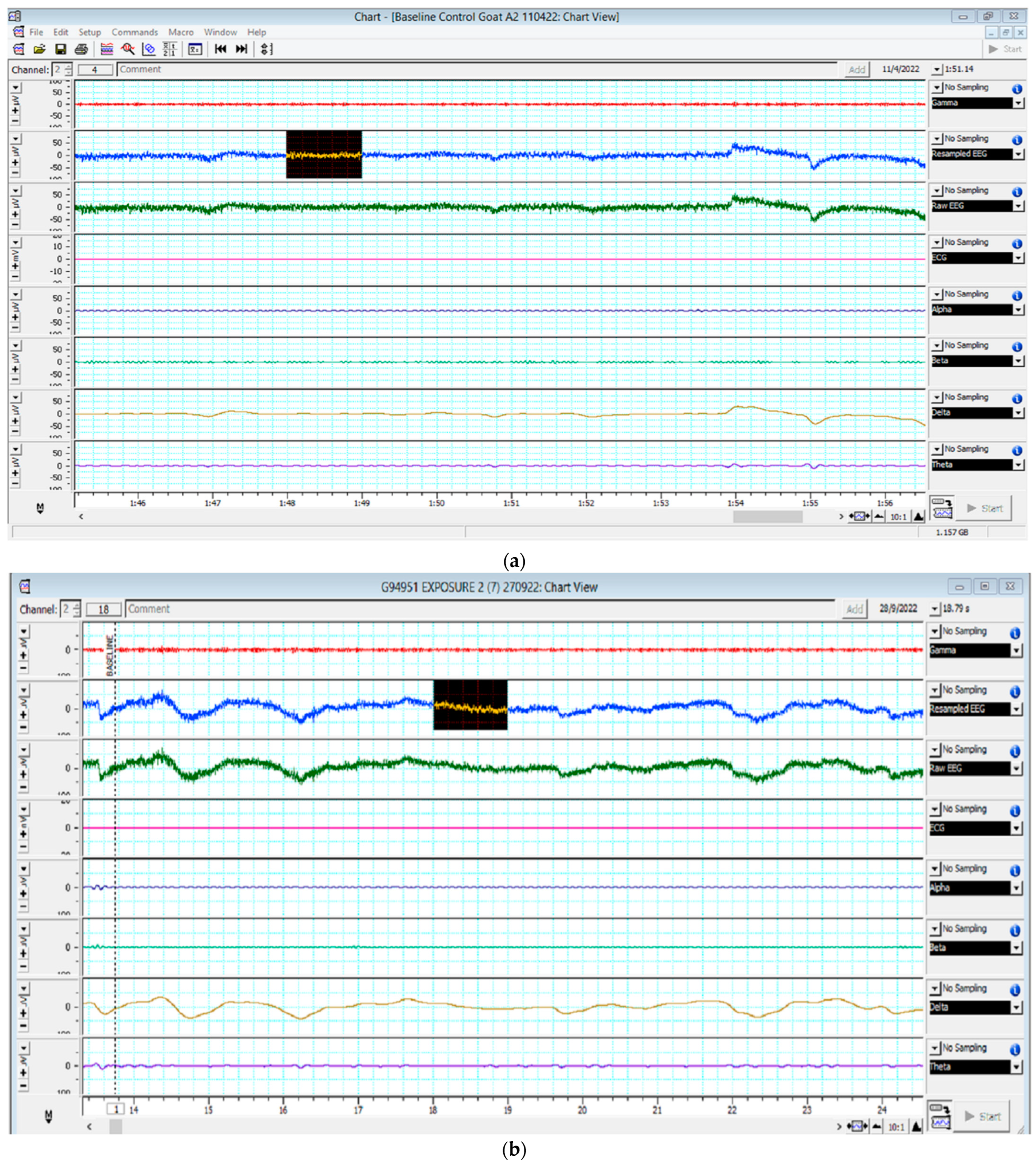Click the Open file folder icon
Image resolution: width=1036 pixels, height=1163 pixels.
[39, 50]
